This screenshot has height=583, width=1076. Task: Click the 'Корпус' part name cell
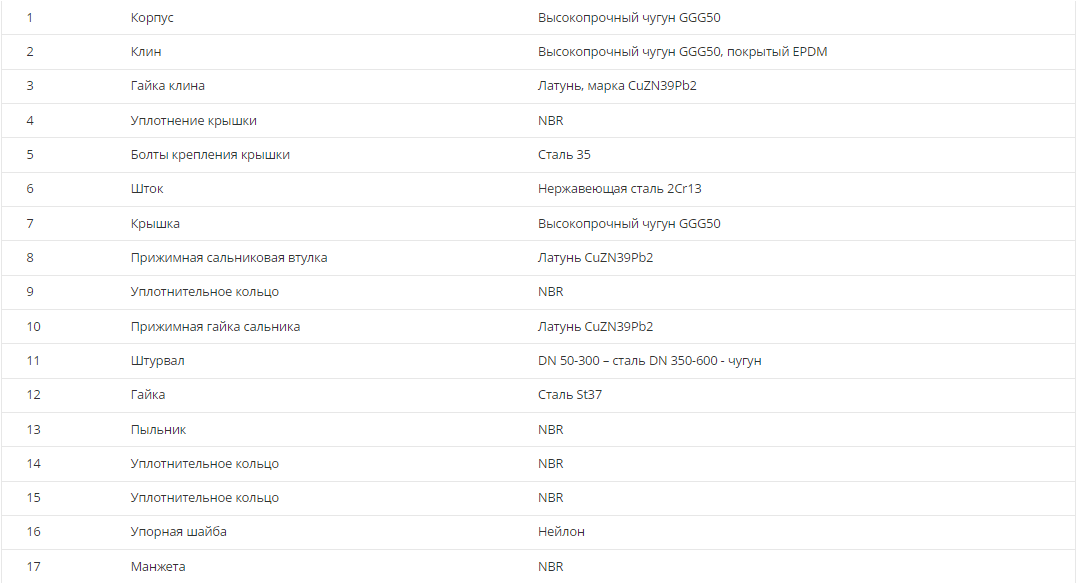click(152, 18)
